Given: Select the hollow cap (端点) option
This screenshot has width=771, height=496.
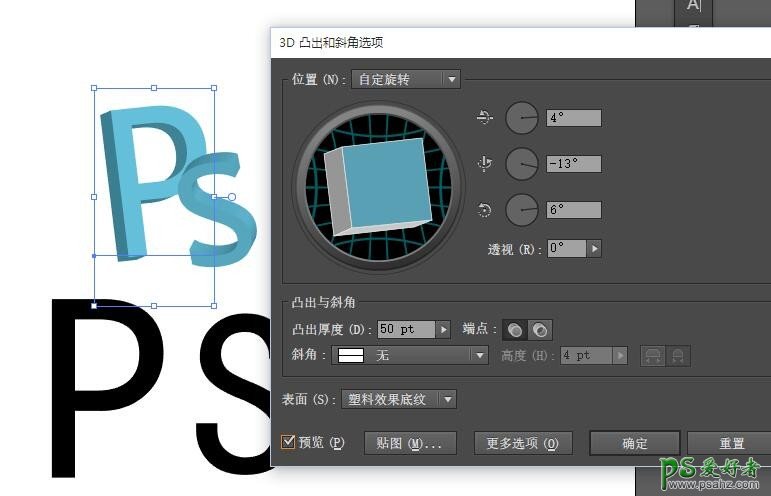Looking at the screenshot, I should (540, 330).
